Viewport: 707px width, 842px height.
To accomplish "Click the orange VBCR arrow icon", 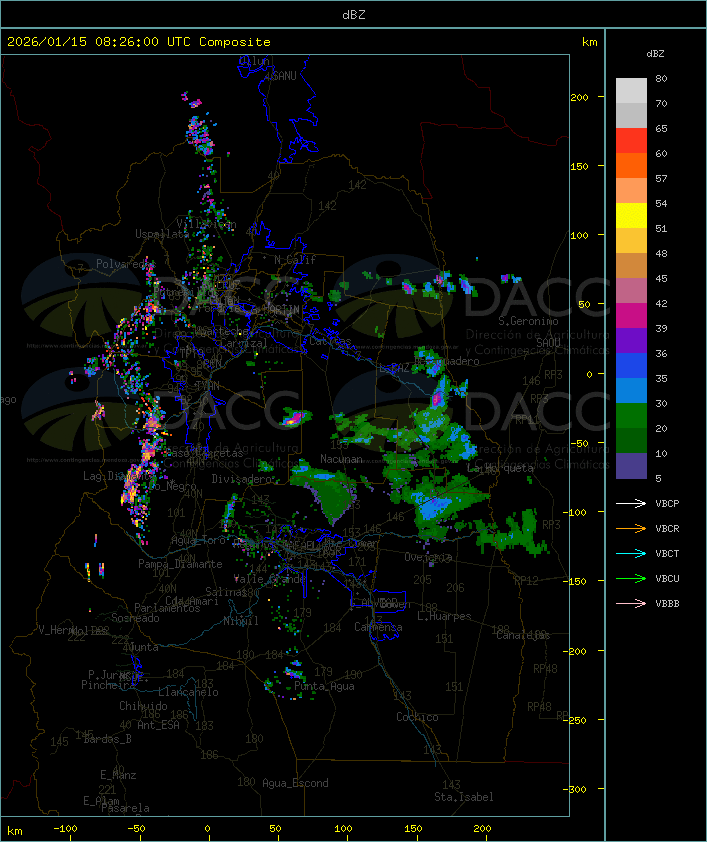I will click(631, 528).
